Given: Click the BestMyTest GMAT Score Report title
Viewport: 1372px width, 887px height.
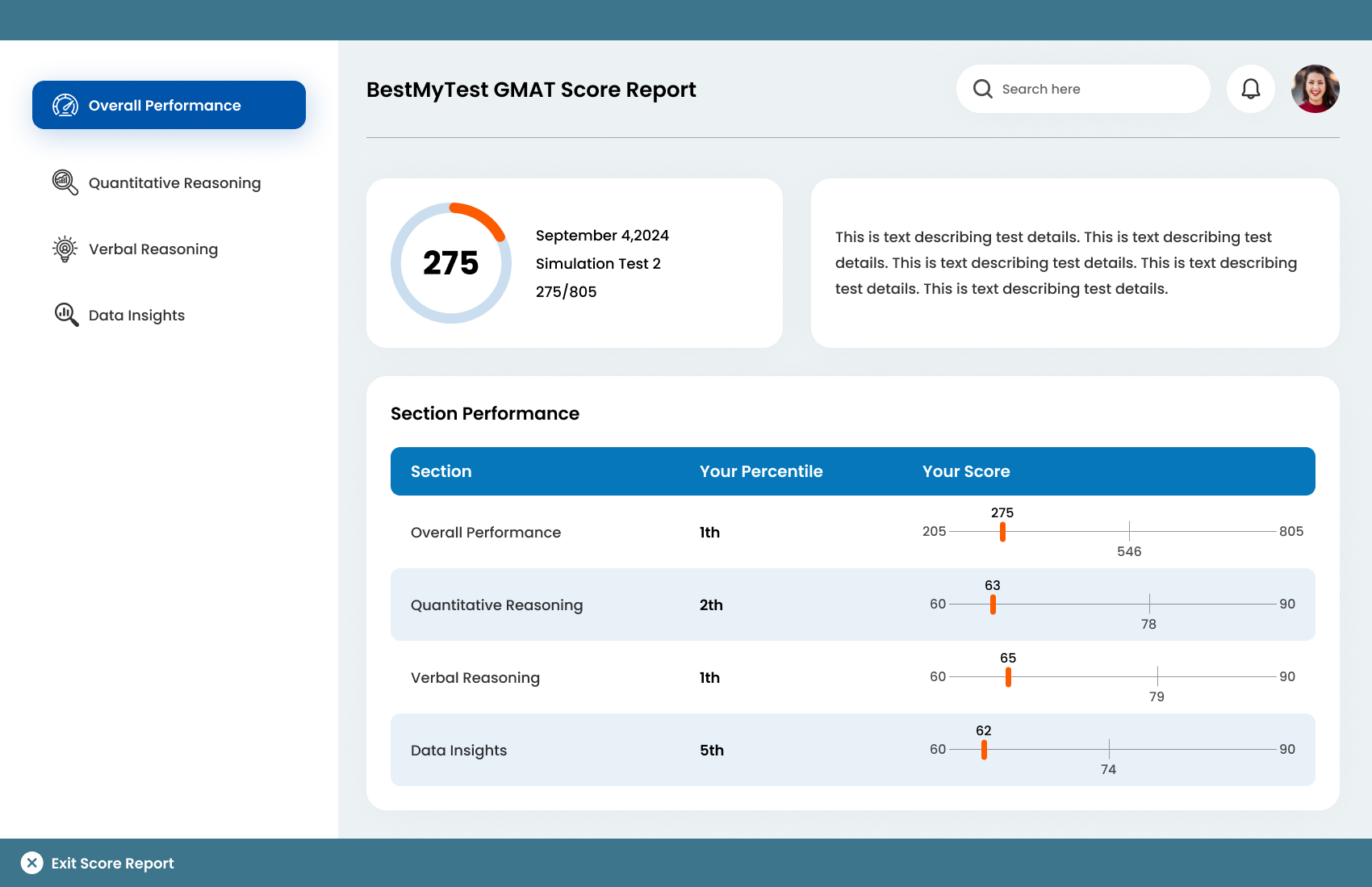Looking at the screenshot, I should point(531,90).
